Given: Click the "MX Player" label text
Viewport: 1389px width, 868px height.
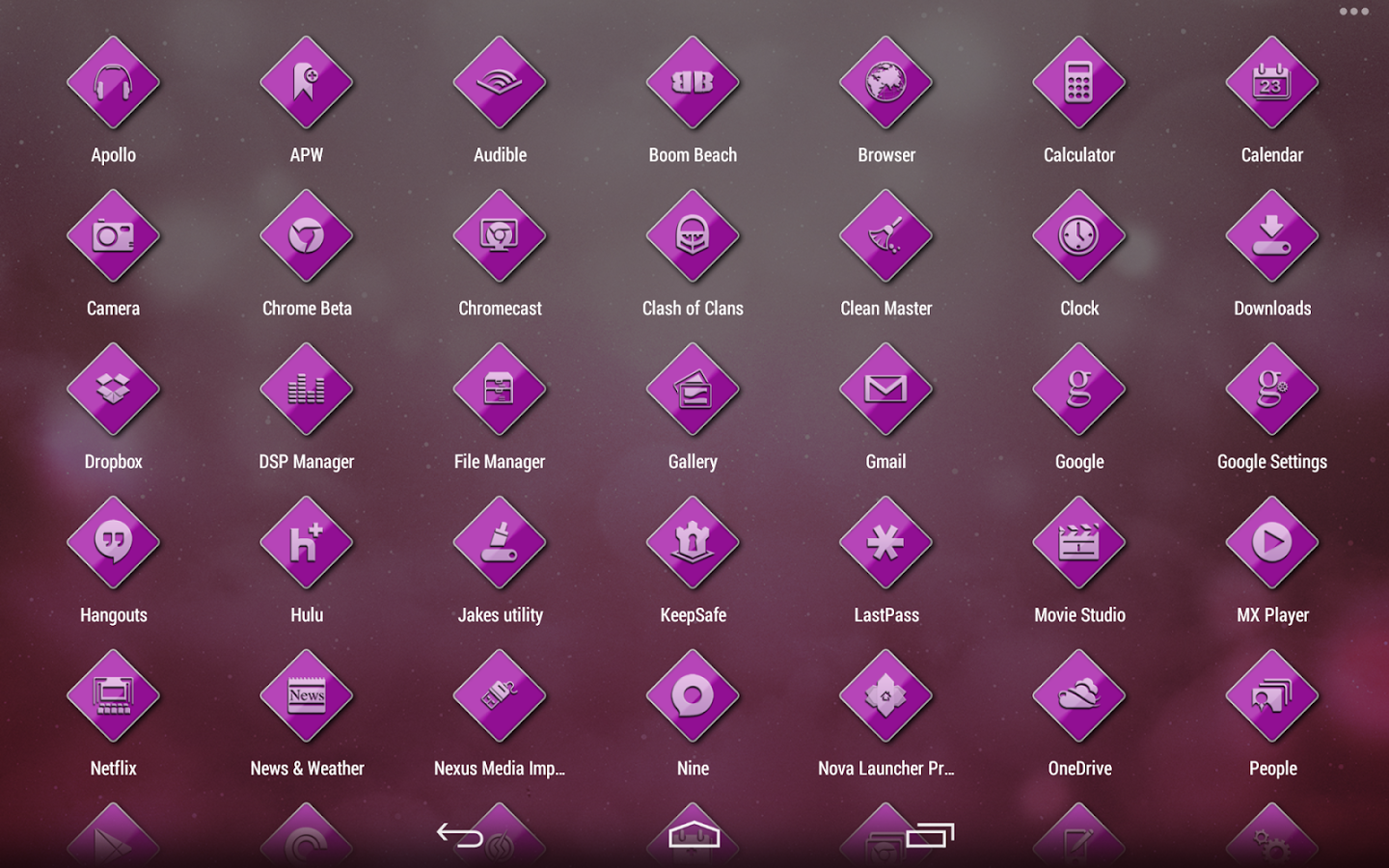Looking at the screenshot, I should 1272,615.
